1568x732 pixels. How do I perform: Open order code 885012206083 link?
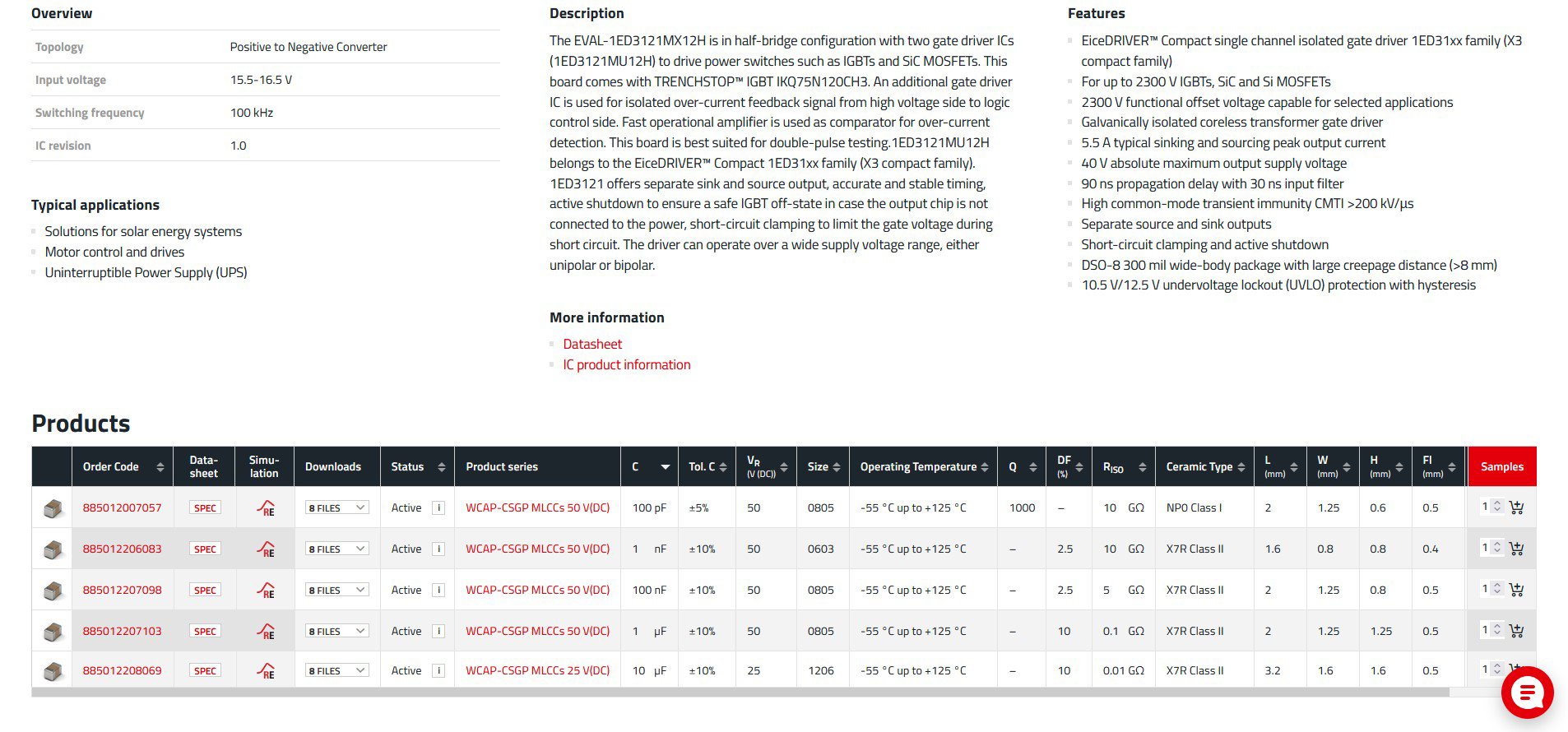(x=122, y=549)
